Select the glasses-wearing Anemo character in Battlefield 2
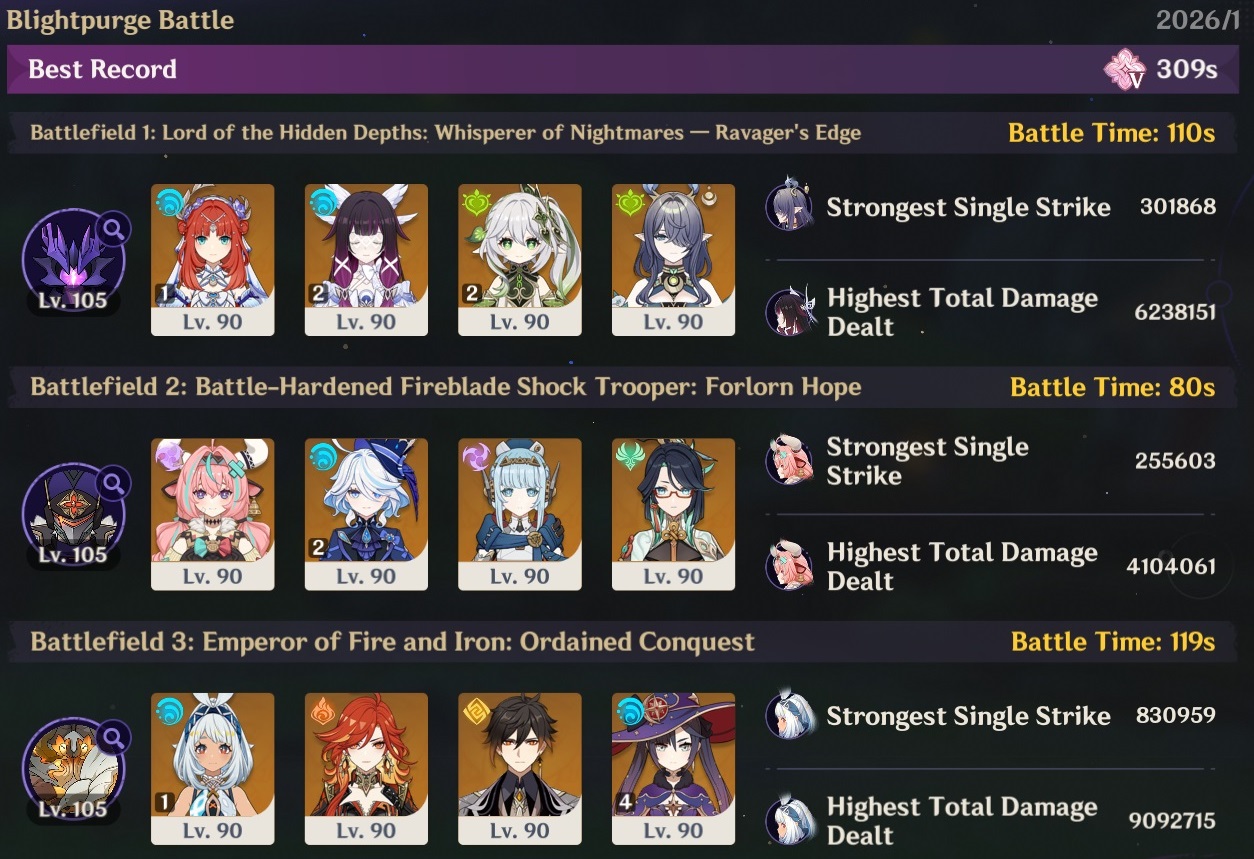 pos(673,514)
